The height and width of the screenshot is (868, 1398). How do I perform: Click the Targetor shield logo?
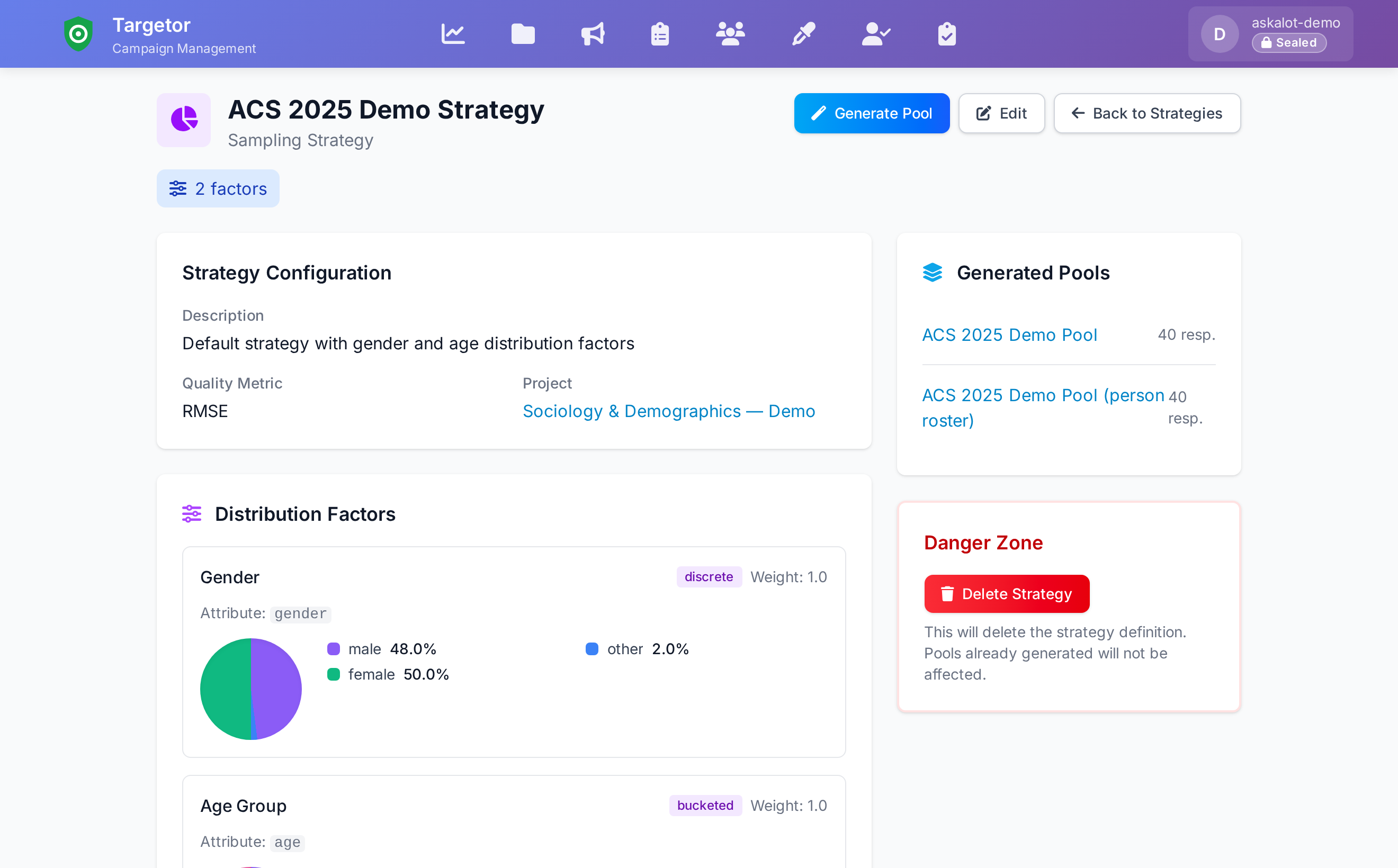[79, 34]
